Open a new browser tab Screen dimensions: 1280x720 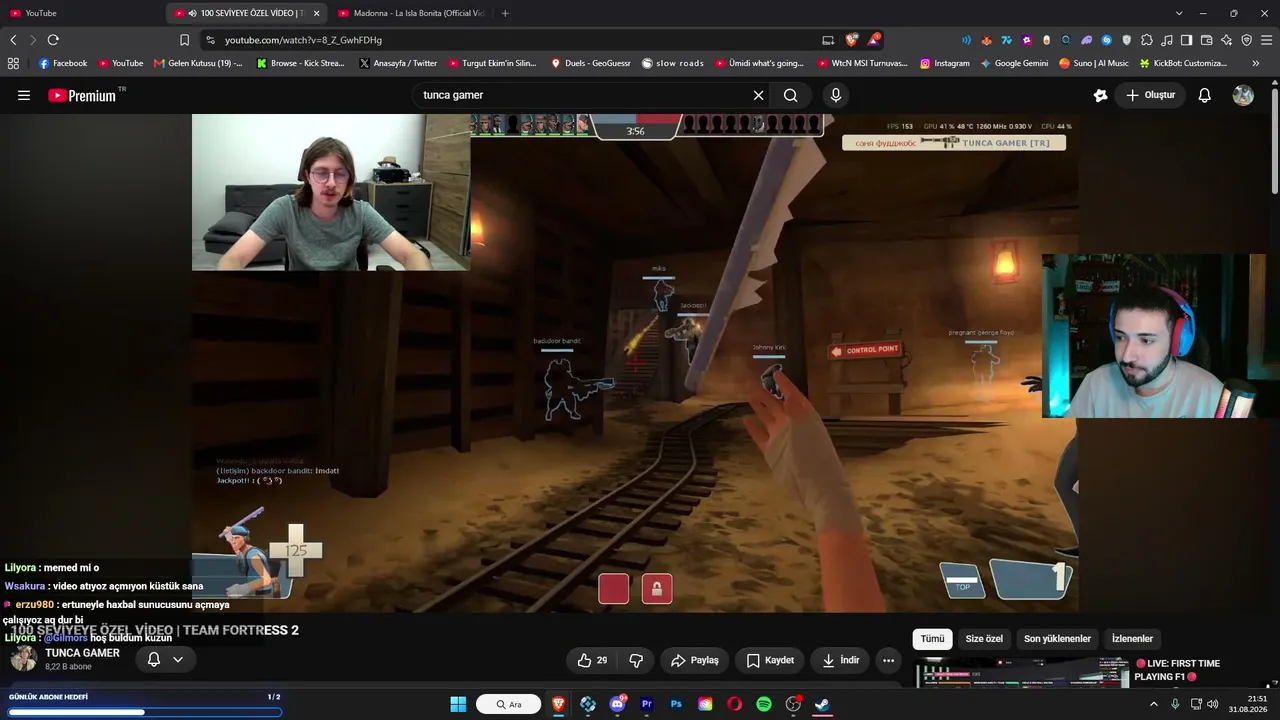click(505, 13)
